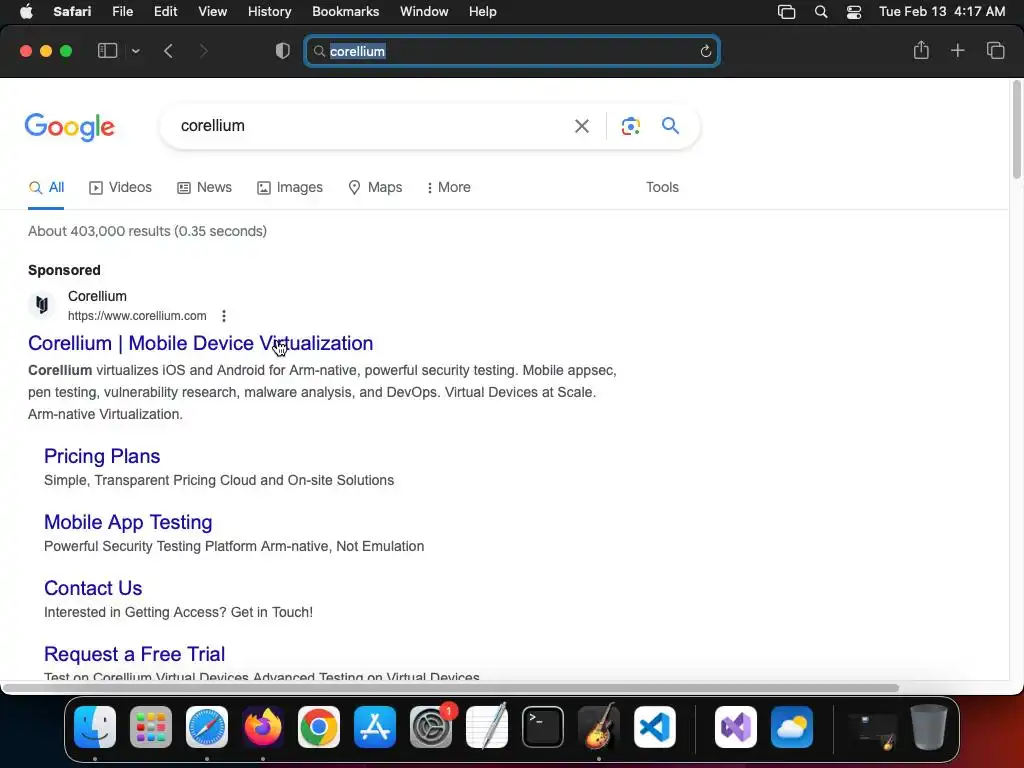
Task: Open TextEdit from the Dock
Action: coord(487,727)
